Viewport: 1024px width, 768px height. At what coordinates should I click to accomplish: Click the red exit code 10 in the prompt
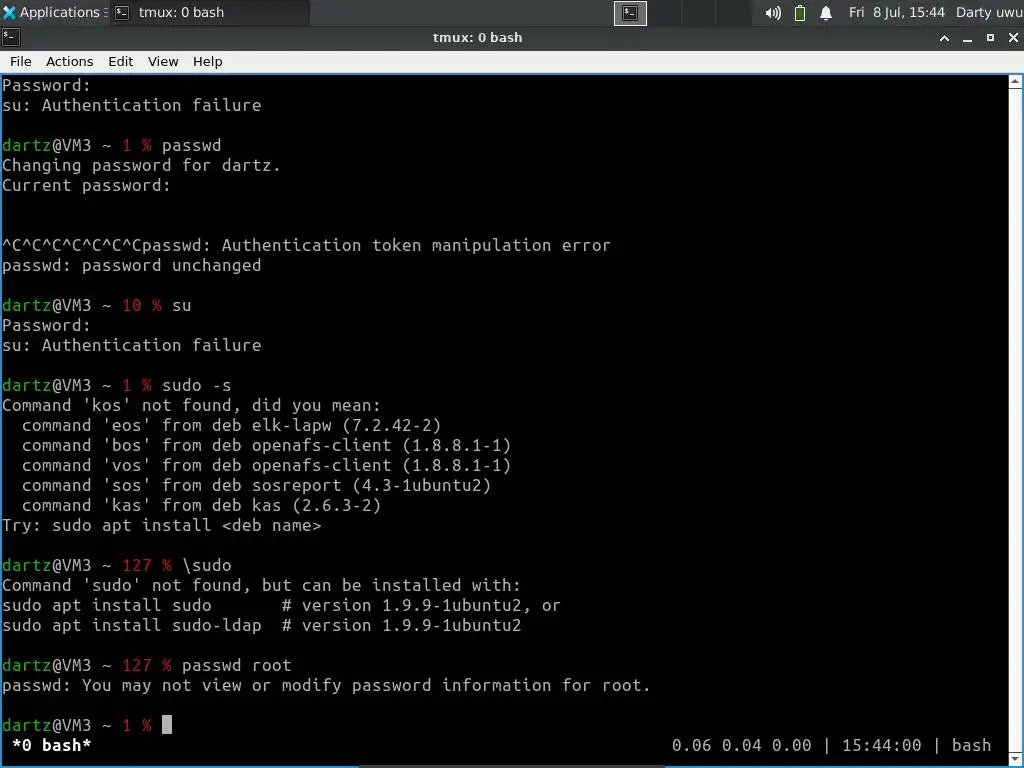tap(131, 306)
